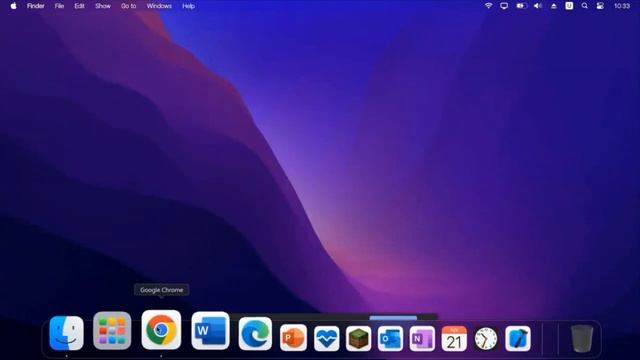Launch Microsoft Edge from the dock
The height and width of the screenshot is (360, 640).
coord(255,333)
